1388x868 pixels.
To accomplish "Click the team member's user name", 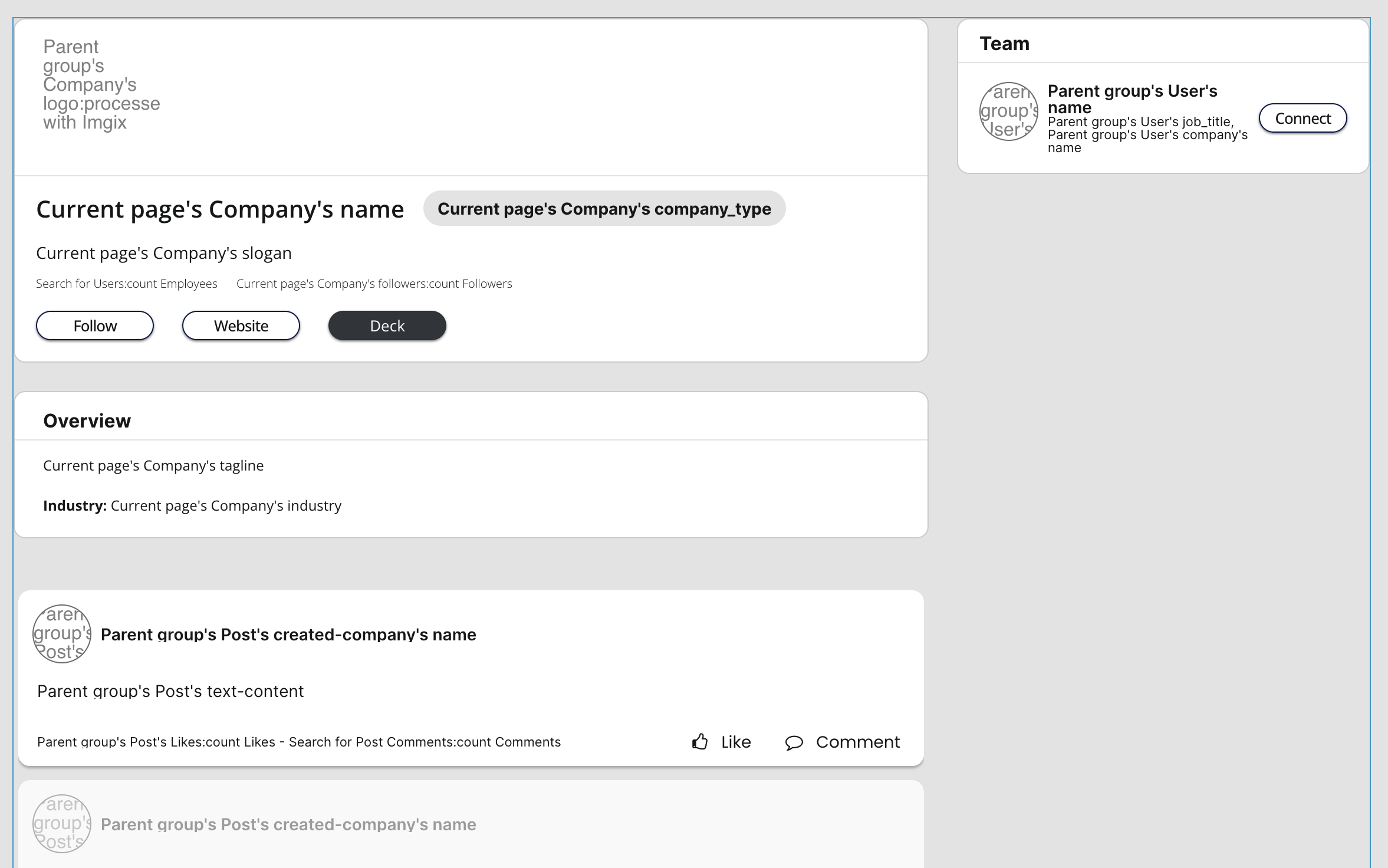I will (1132, 99).
